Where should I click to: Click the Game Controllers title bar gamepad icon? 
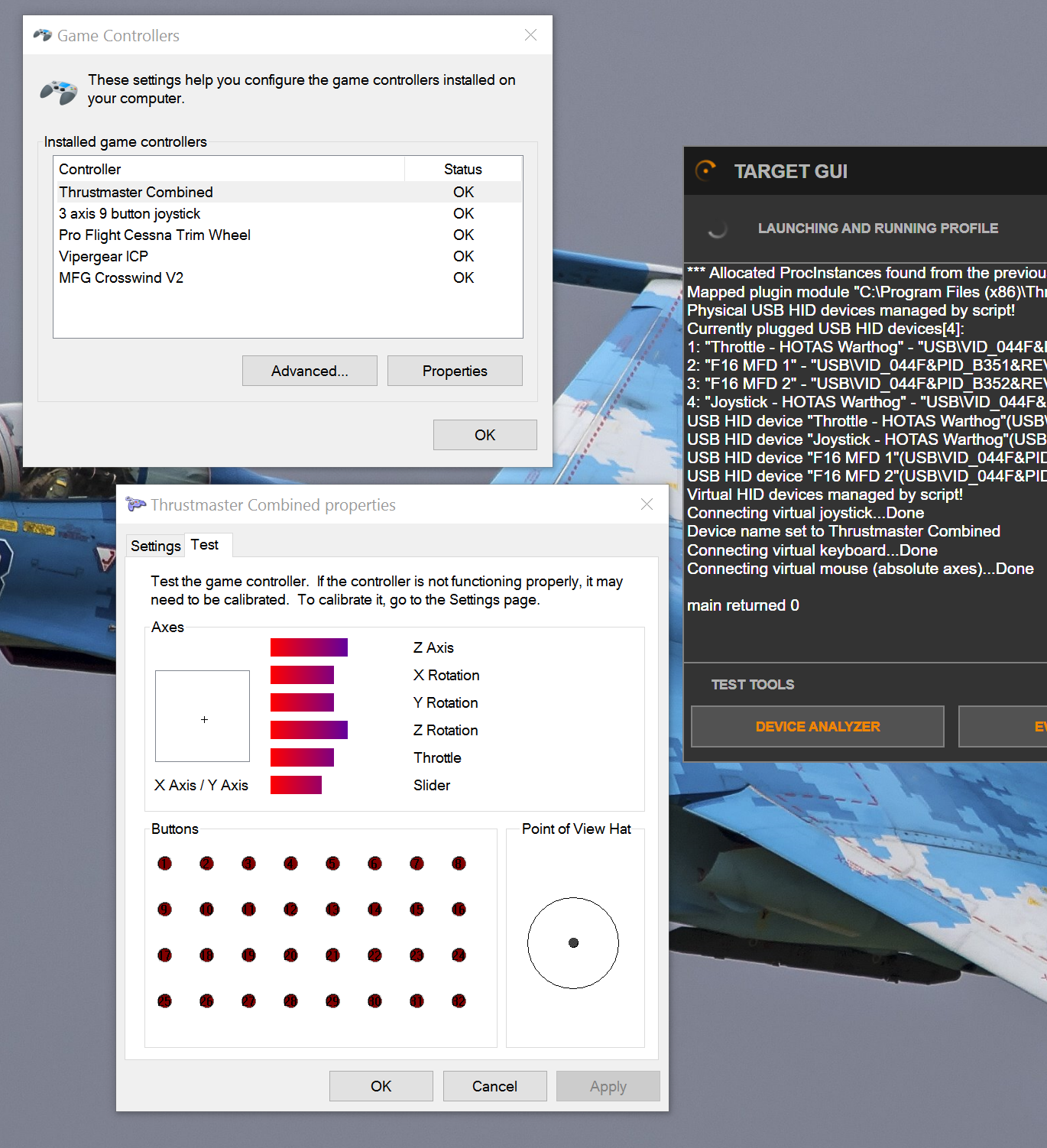(42, 35)
